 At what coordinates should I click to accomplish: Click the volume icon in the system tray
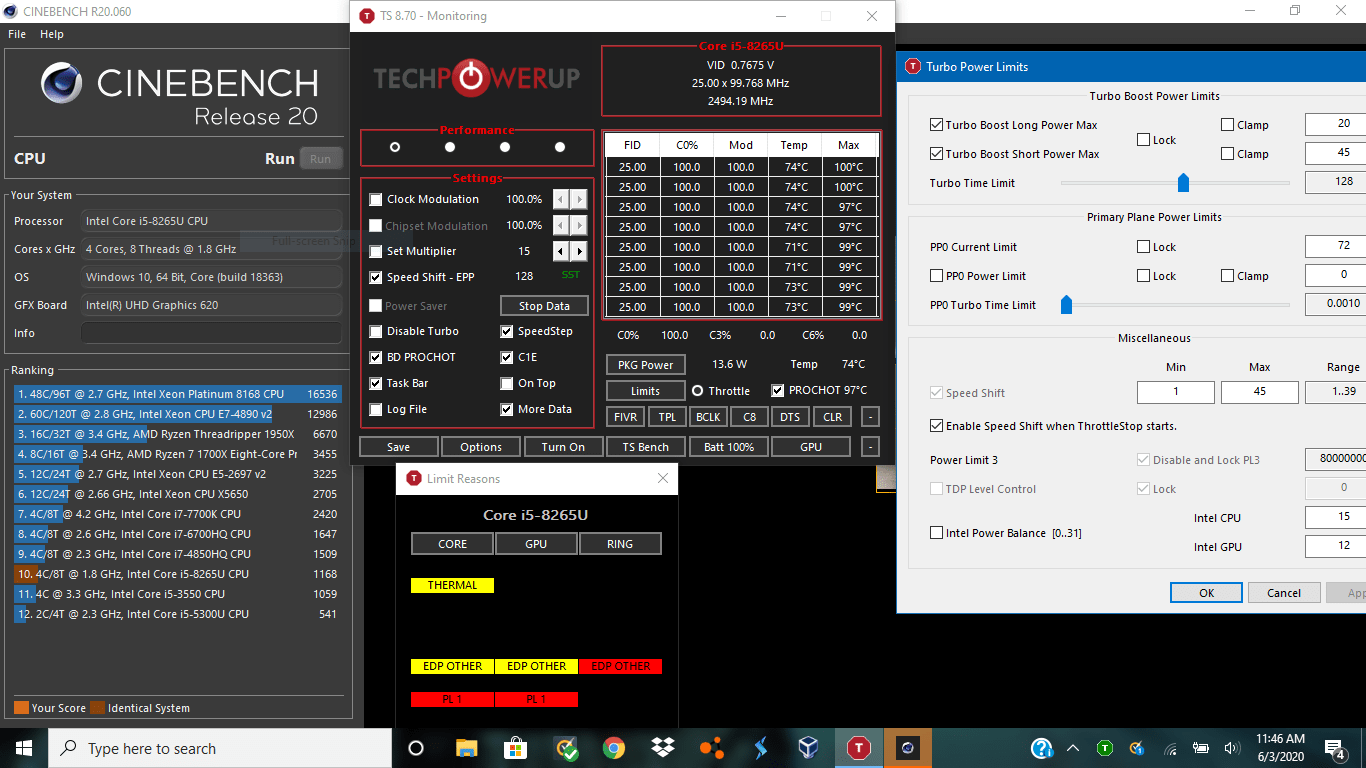pos(1232,747)
